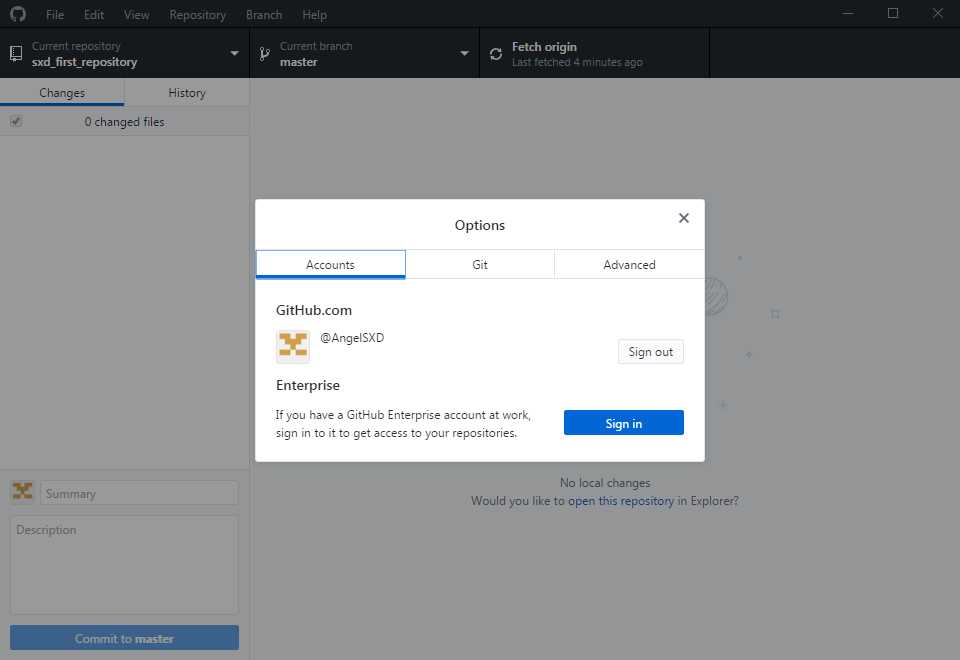Click the Last fetched 4 minutes ago text
960x660 pixels.
[x=577, y=62]
